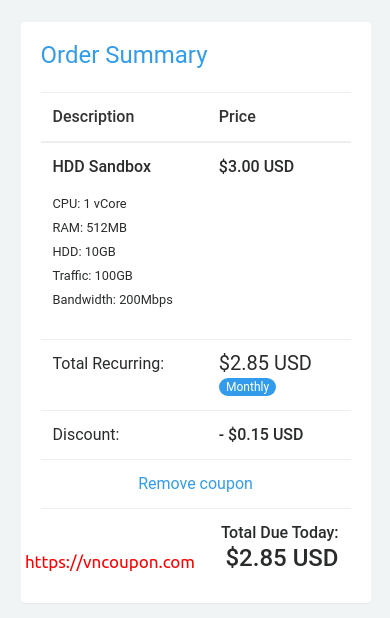390x618 pixels.
Task: Click the $2.85 USD recurring amount
Action: pos(265,363)
